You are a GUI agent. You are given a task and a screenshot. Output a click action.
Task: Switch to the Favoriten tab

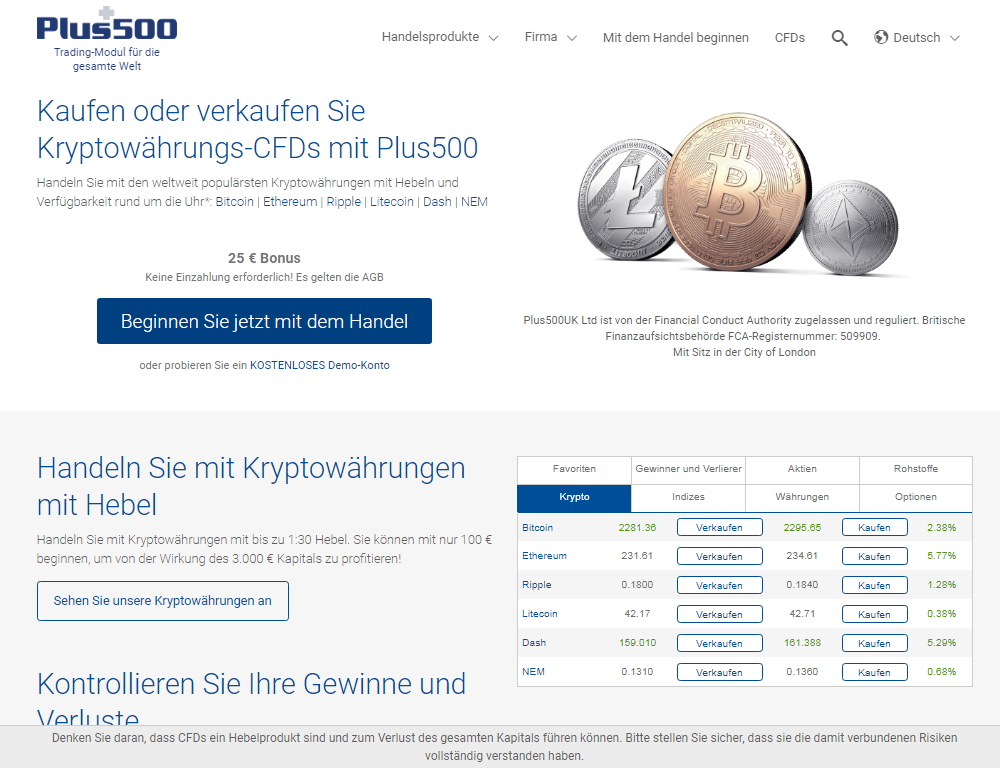click(x=574, y=469)
